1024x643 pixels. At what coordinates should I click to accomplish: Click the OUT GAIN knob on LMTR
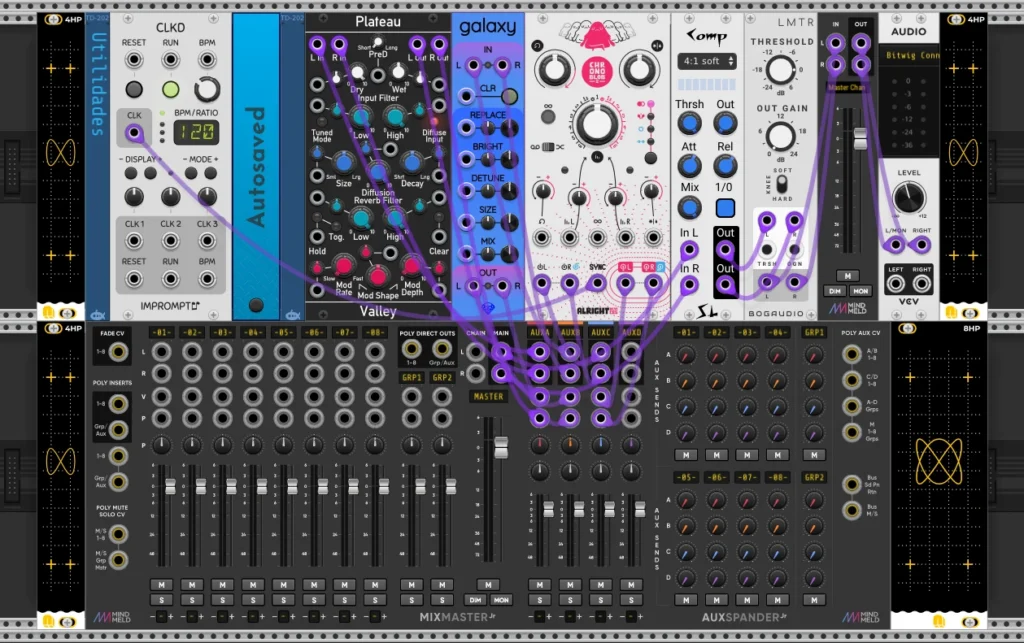coord(780,136)
